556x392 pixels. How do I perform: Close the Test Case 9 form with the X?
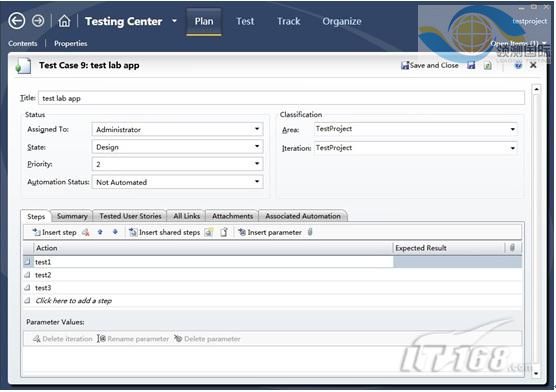[533, 65]
